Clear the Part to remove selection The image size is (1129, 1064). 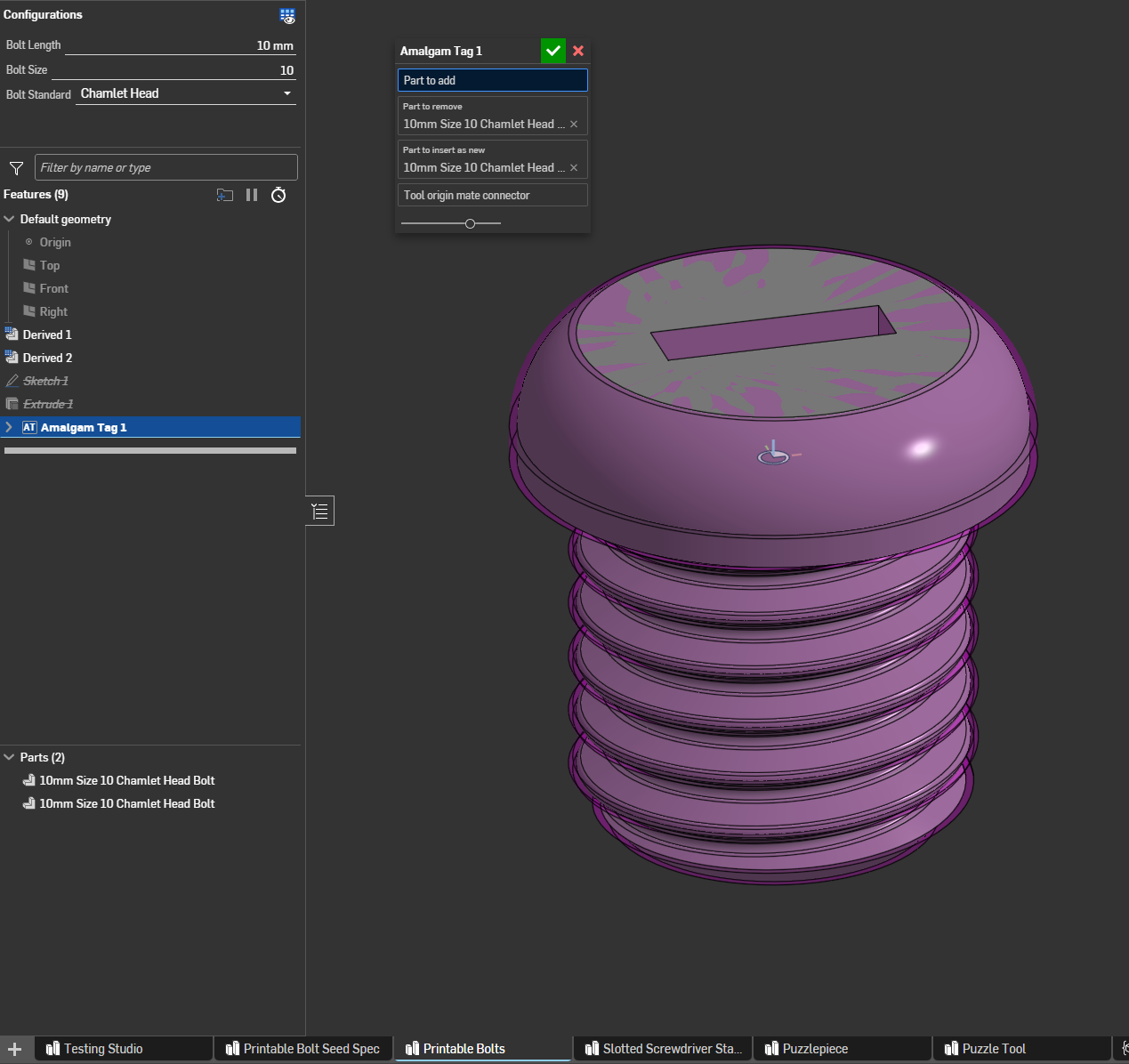tap(574, 125)
